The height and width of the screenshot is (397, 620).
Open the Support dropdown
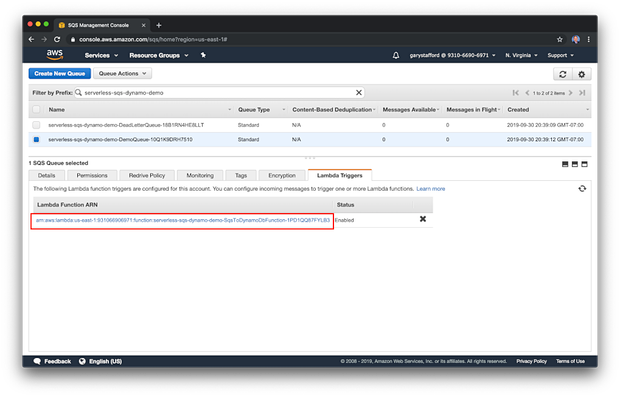[560, 55]
